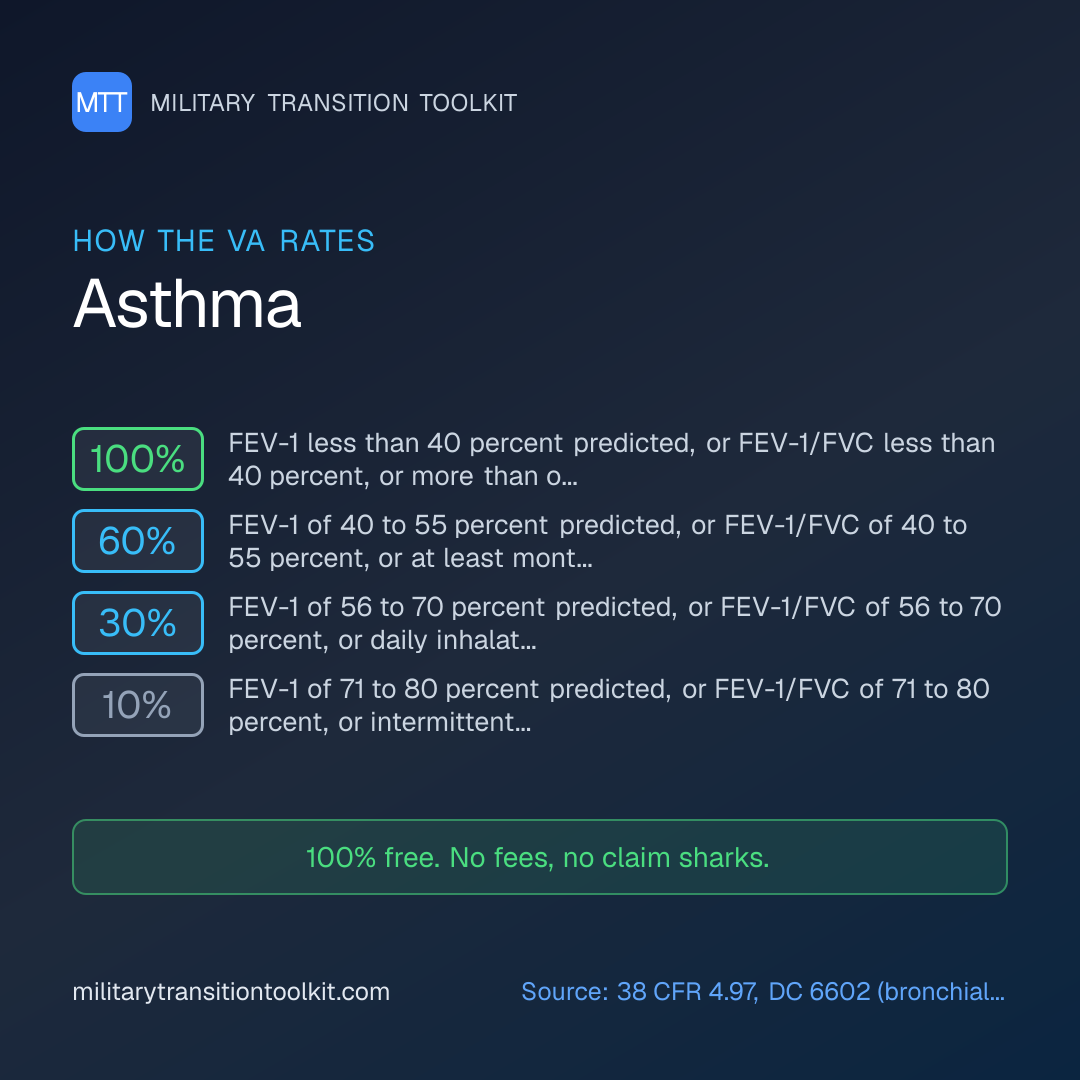Click 'FEV-1 of 56 to 70 percent' text
Viewport: 1080px width, 1080px height.
386,607
